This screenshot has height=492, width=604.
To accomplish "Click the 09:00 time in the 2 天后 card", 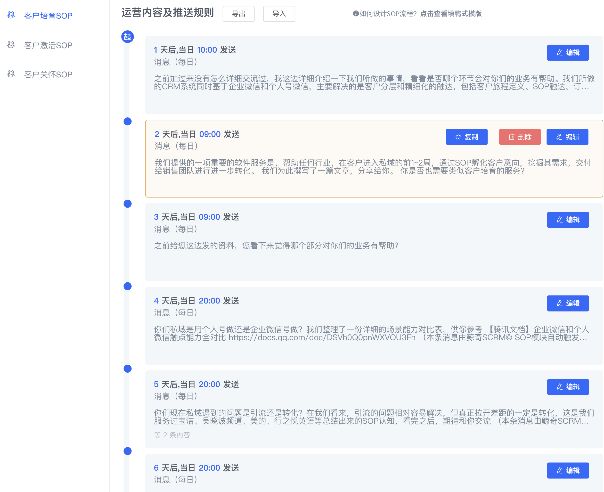I will pos(210,134).
